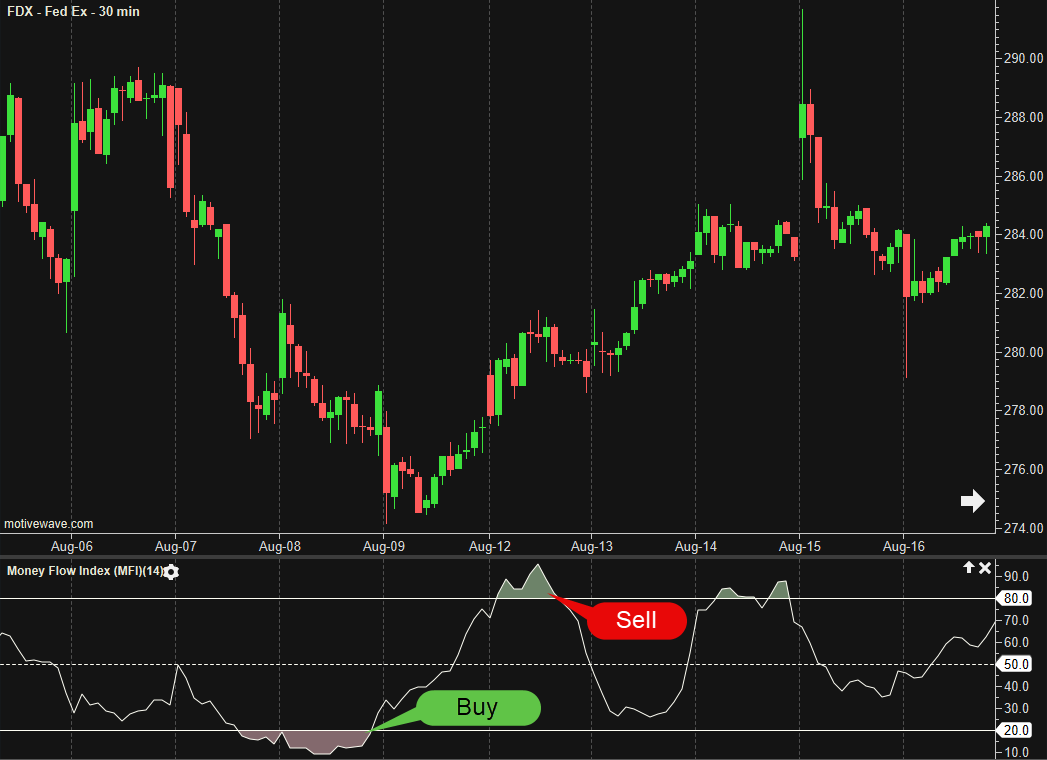The height and width of the screenshot is (760, 1047).
Task: Select the 50.0 midline level tag
Action: [x=1016, y=664]
